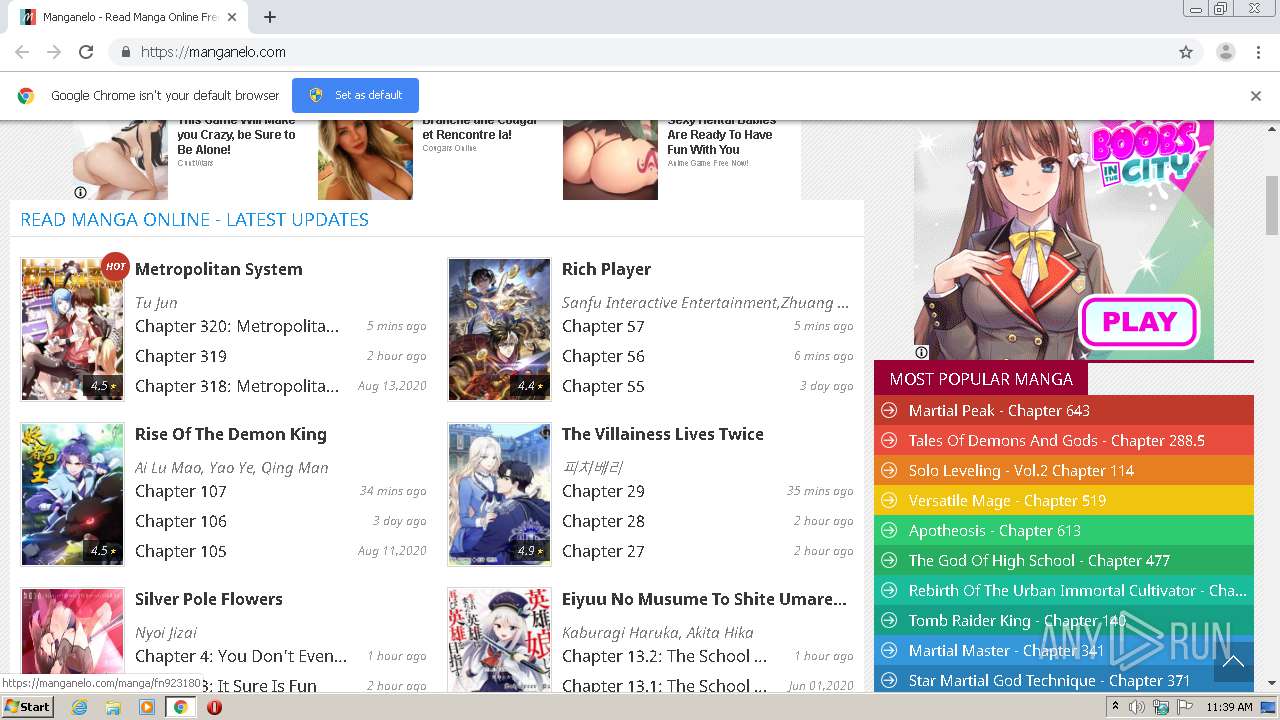
Task: Read Villainess Lives Twice Chapter 29
Action: coord(603,491)
